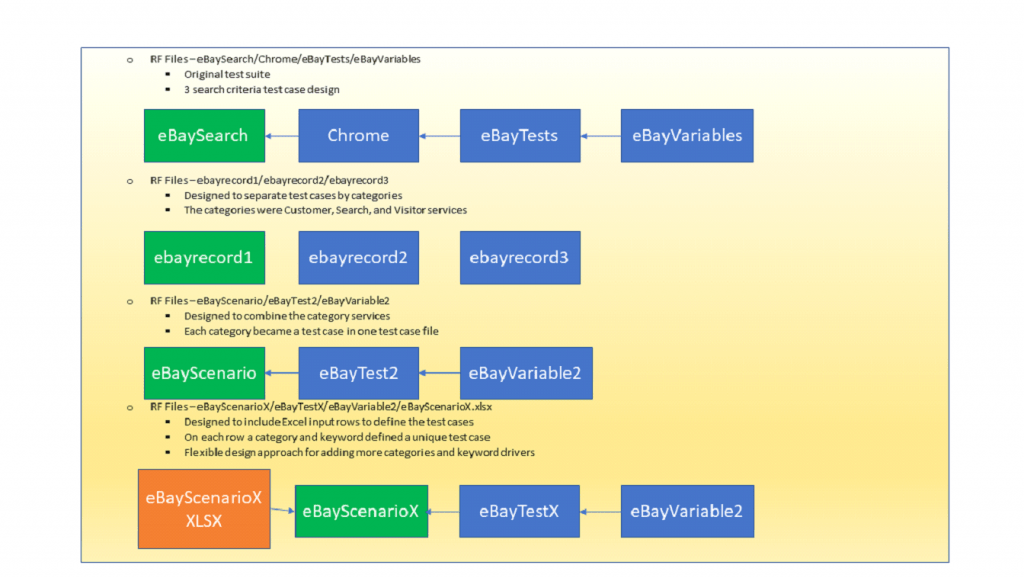Select the green eBayScenario box
1024x578 pixels.
pyautogui.click(x=204, y=373)
